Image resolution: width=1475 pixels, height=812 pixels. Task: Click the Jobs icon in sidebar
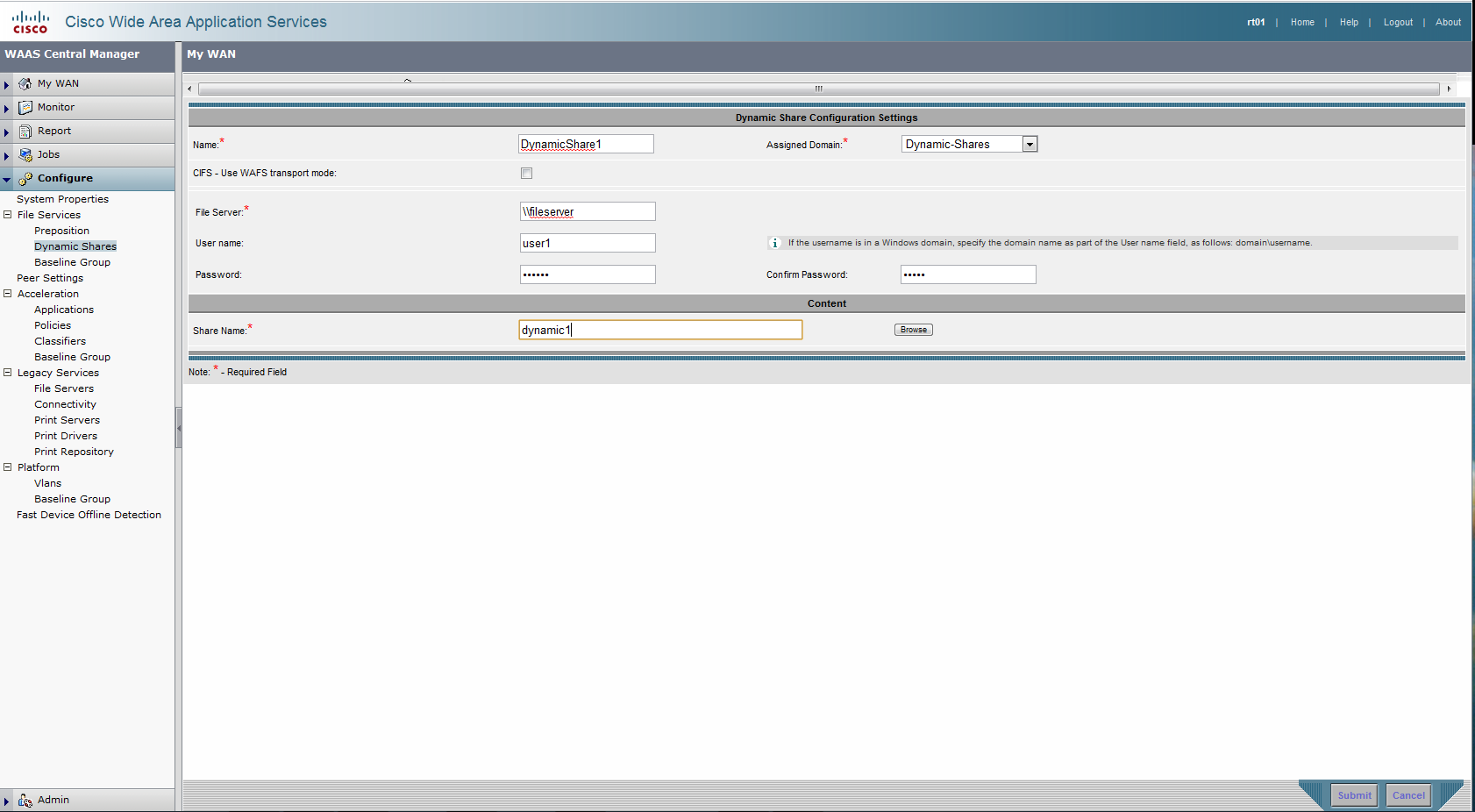coord(25,155)
